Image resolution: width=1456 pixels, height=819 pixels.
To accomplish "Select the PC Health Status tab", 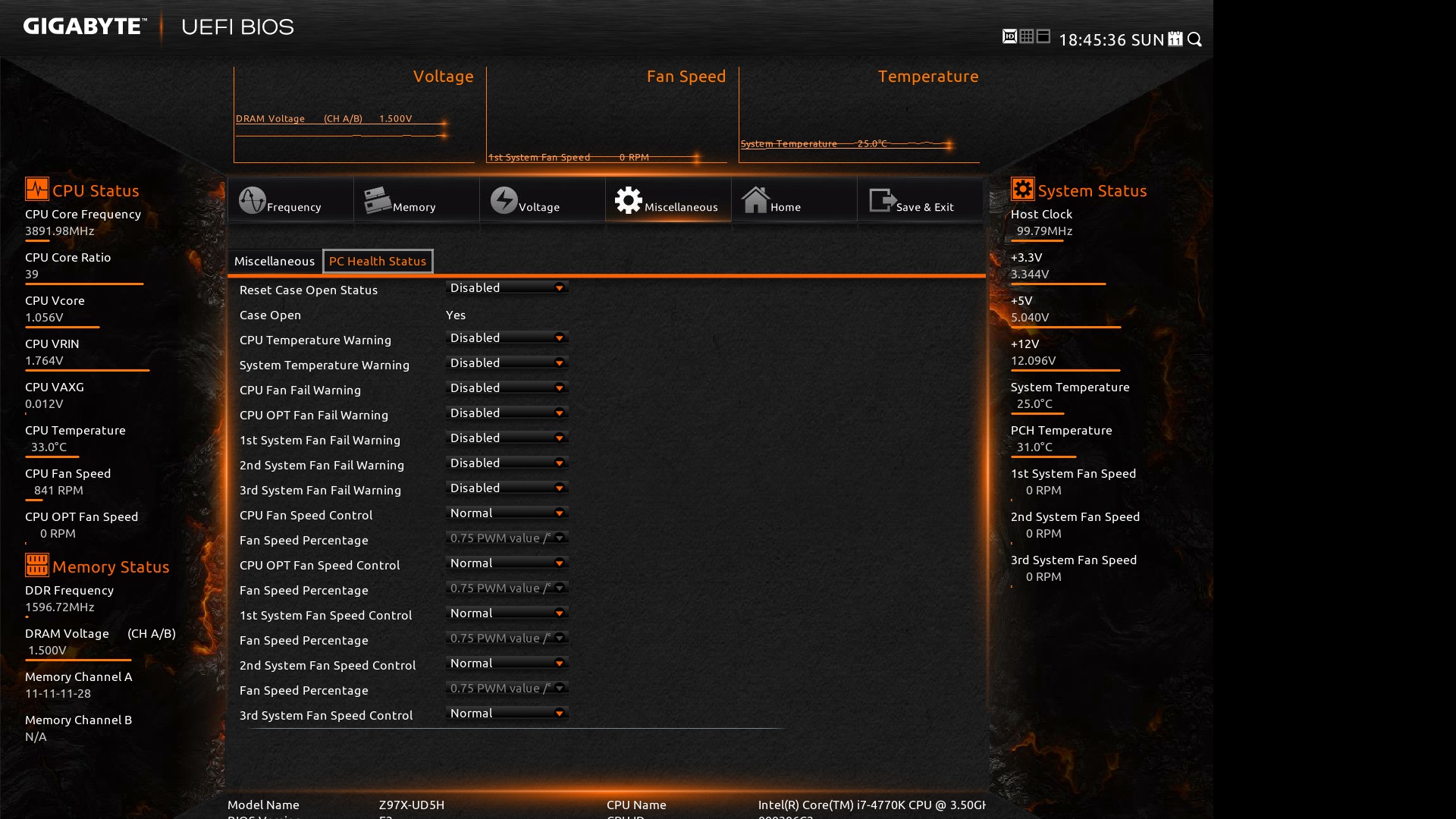I will click(378, 261).
